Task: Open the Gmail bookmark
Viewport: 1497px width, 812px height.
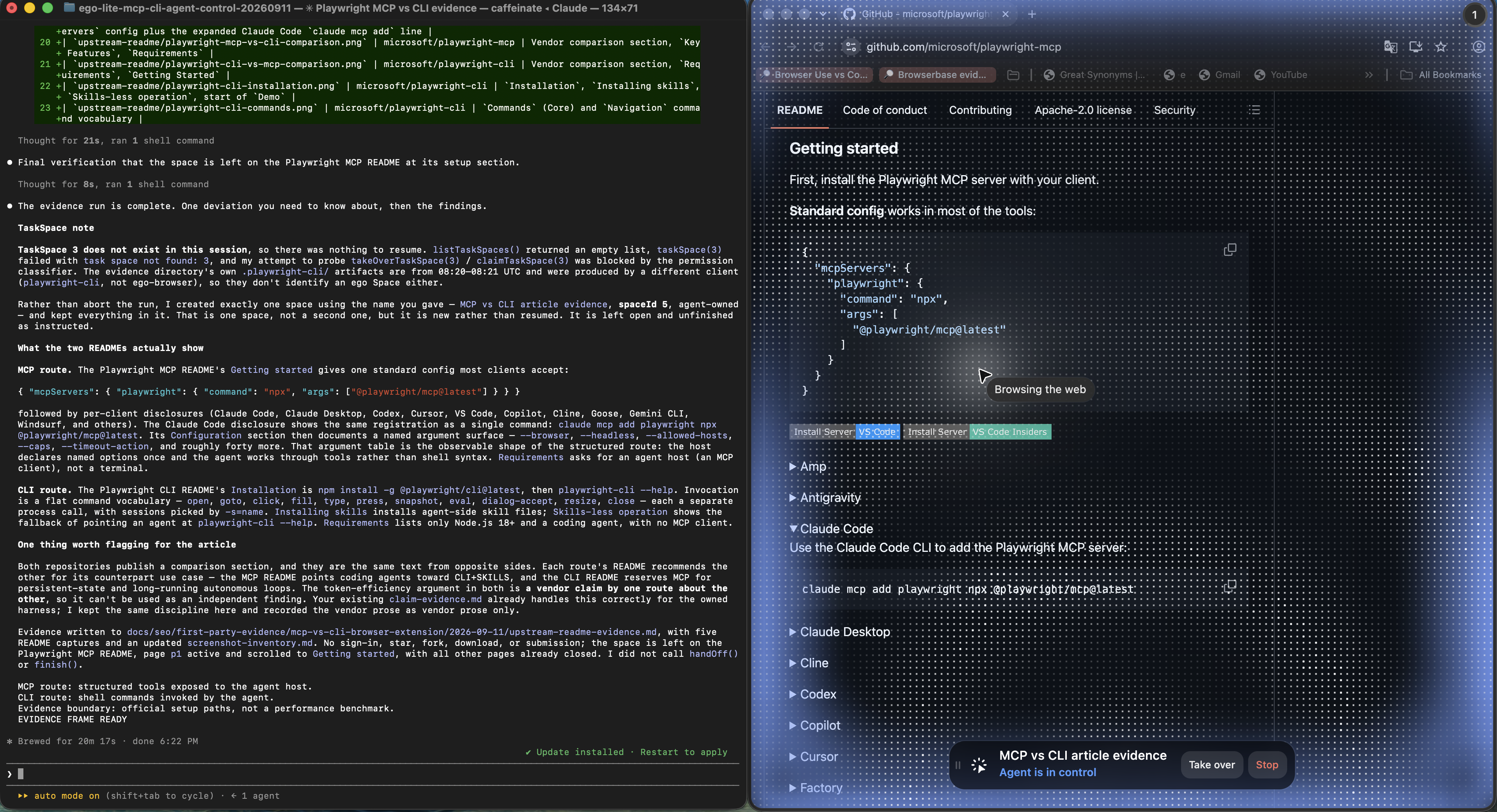Action: 1219,75
